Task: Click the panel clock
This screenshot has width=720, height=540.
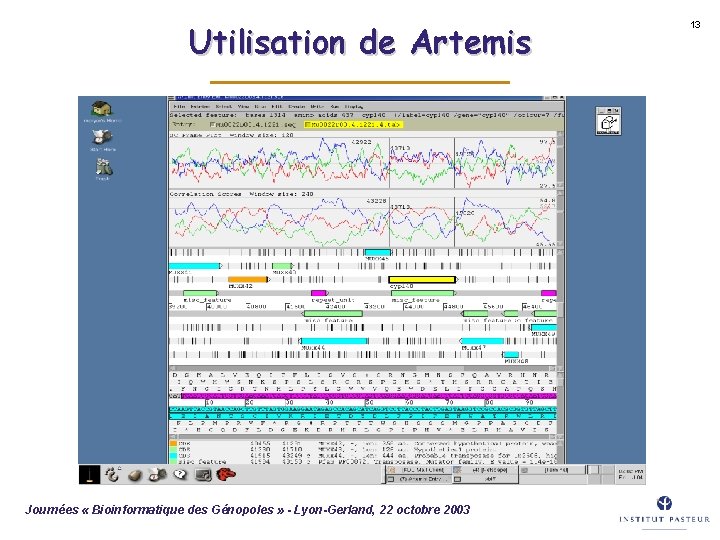Action: tap(630, 474)
